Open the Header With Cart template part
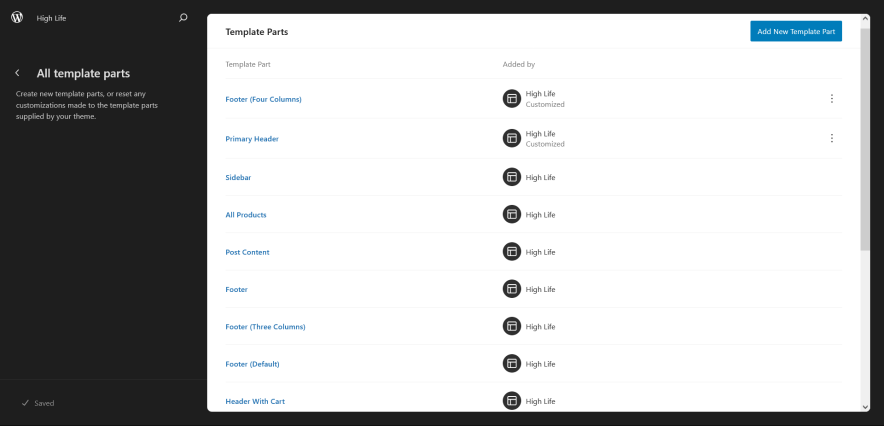Viewport: 884px width, 426px height. [x=255, y=401]
